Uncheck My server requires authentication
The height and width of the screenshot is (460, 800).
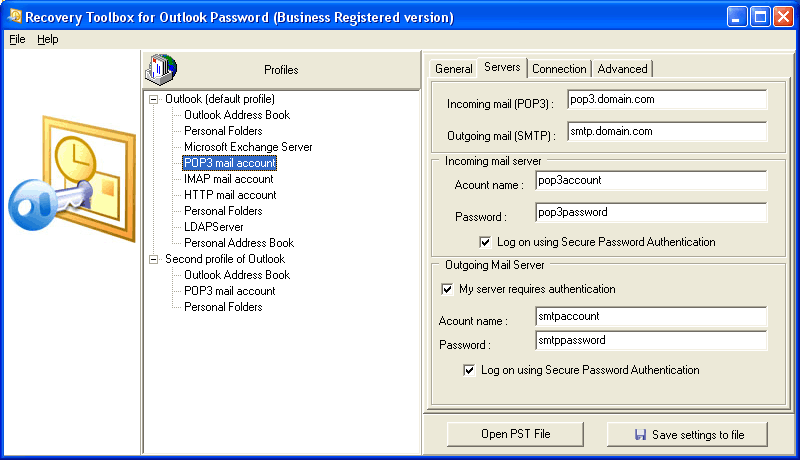(447, 289)
